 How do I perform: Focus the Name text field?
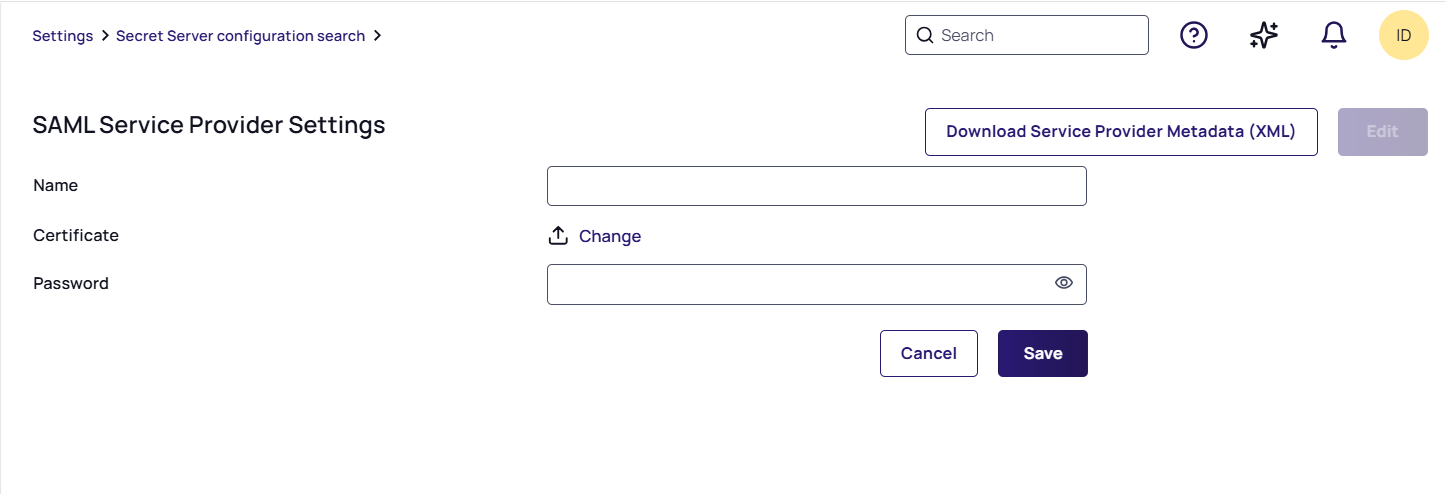coord(816,186)
